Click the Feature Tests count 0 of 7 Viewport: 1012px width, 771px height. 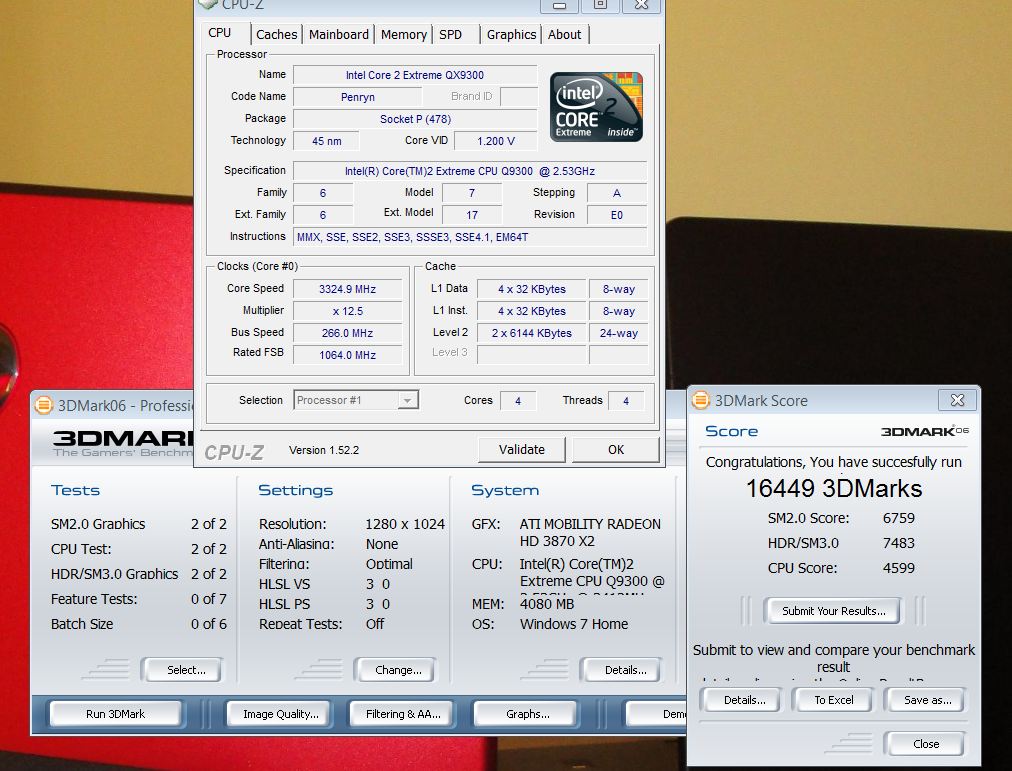pos(208,599)
